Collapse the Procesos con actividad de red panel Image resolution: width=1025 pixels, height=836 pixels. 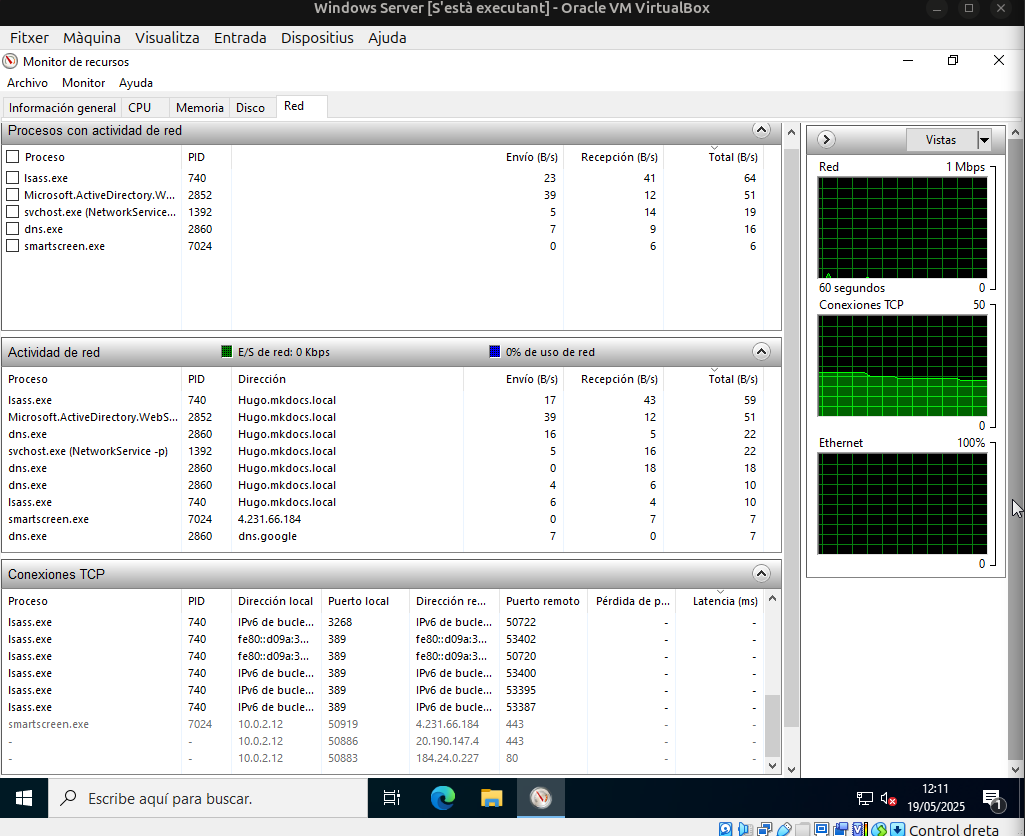point(761,130)
